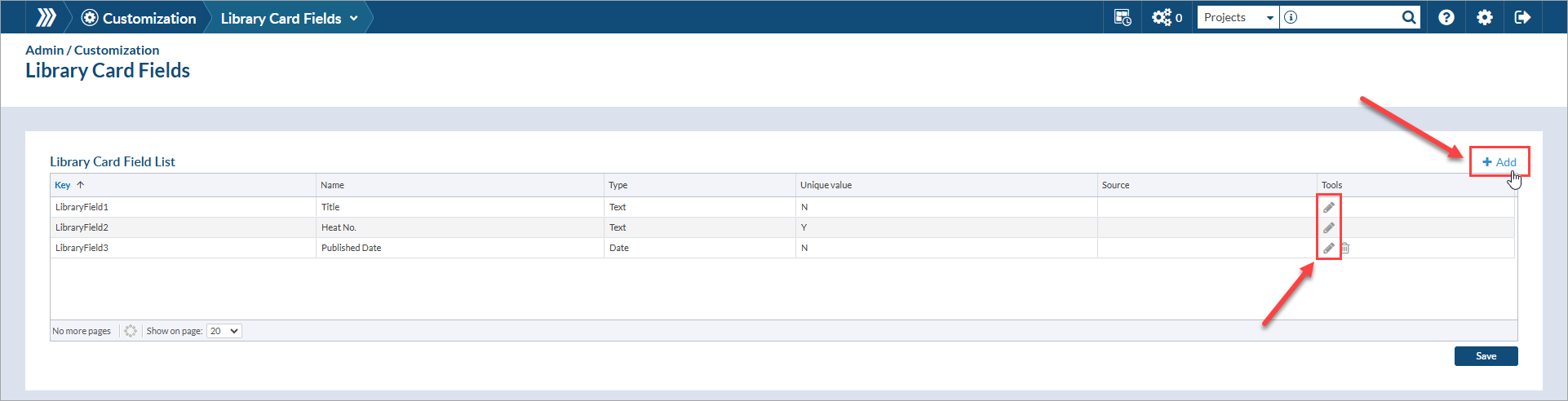Click the search info icon

[x=1291, y=17]
